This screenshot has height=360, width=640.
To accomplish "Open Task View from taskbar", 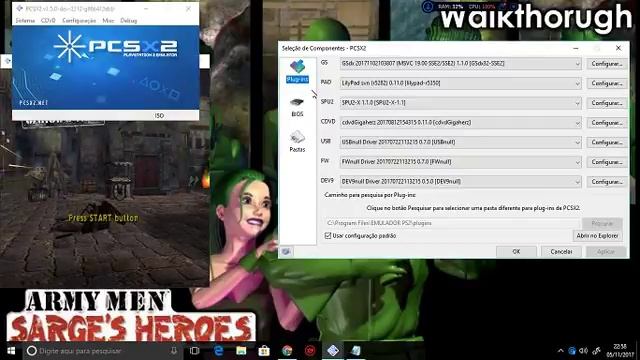I will 195,351.
